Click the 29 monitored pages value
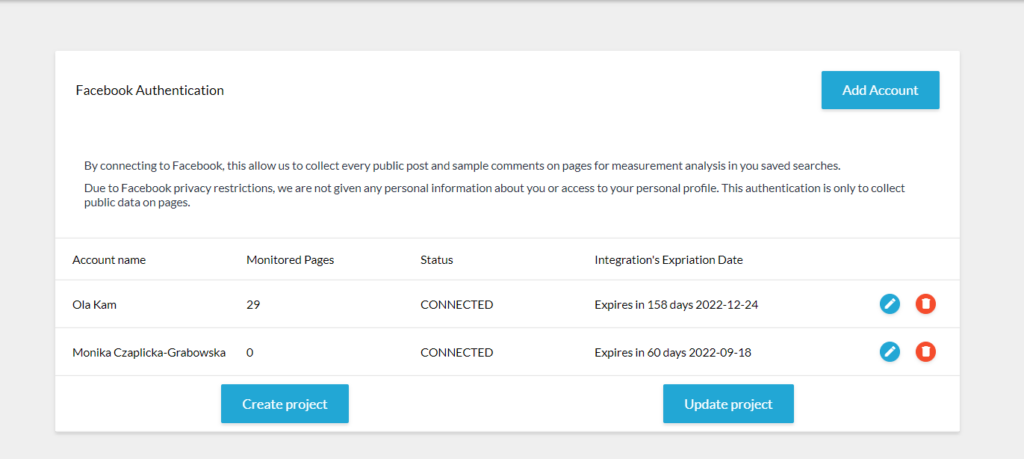Image resolution: width=1024 pixels, height=459 pixels. click(x=253, y=304)
